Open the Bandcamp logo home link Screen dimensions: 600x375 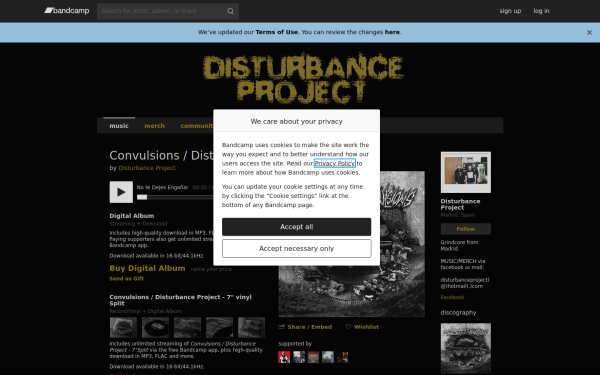pyautogui.click(x=67, y=11)
